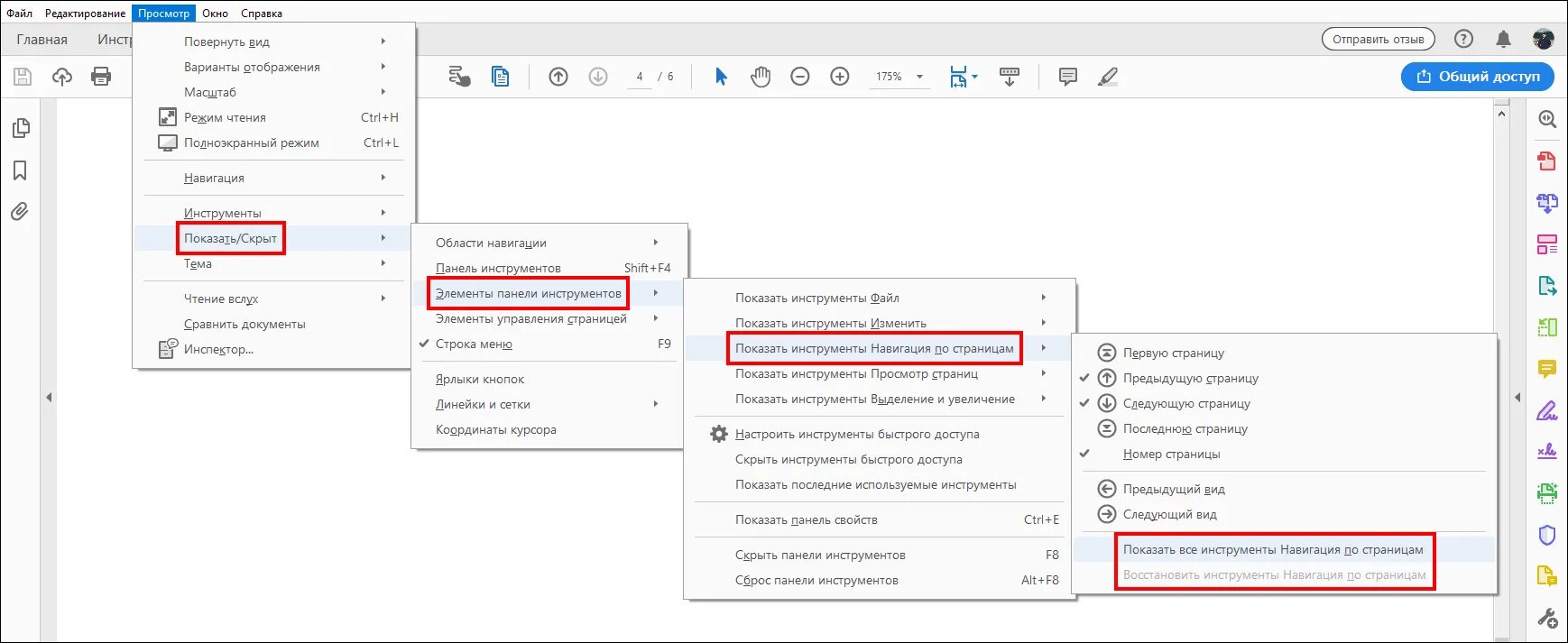Toggle Номер страницы tool visibility
The height and width of the screenshot is (643, 1568).
point(1285,454)
